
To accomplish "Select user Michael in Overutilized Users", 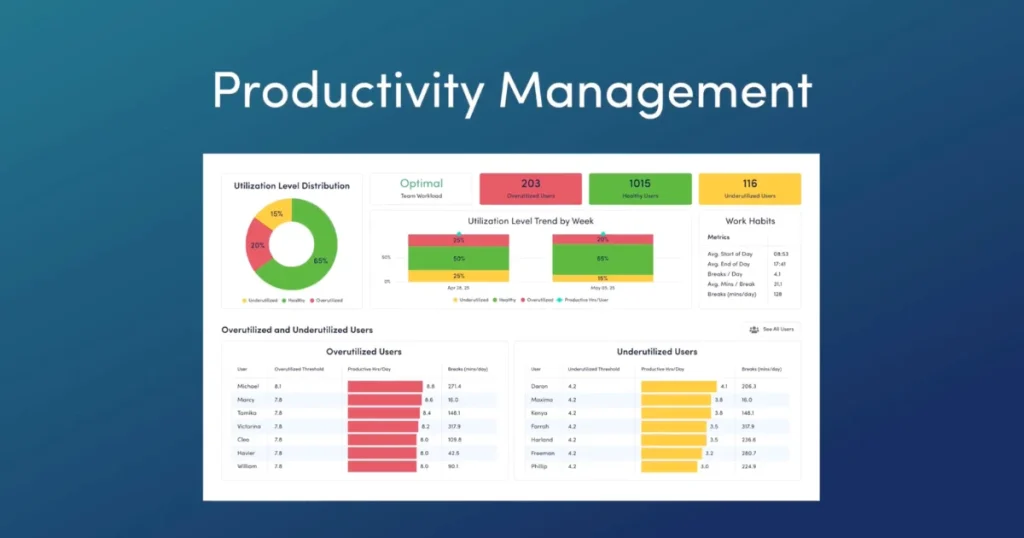I will (248, 387).
